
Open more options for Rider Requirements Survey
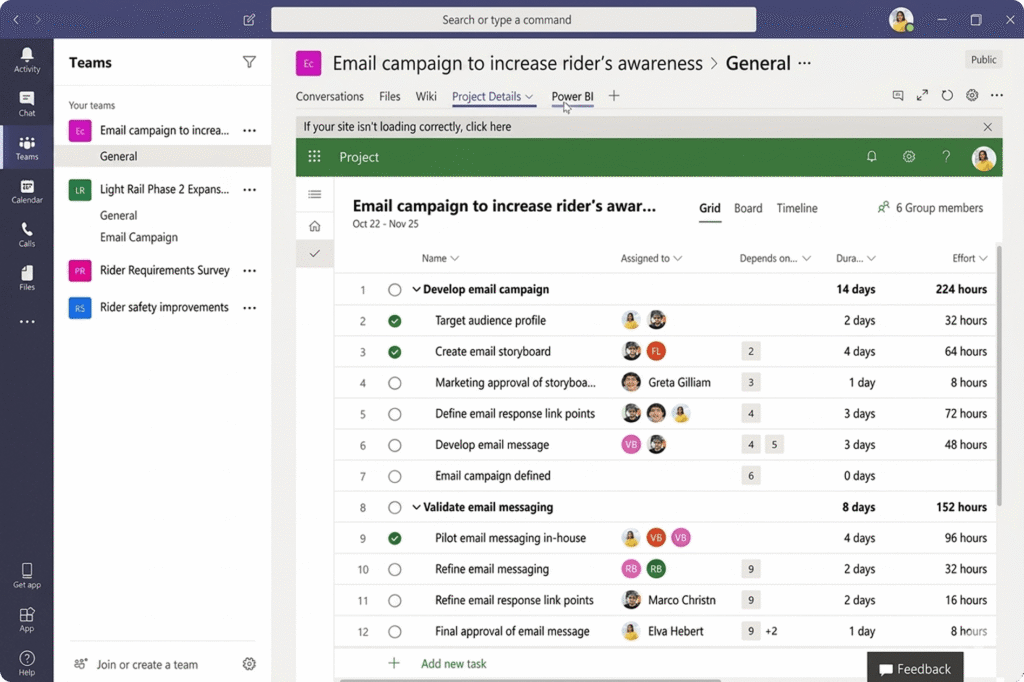249,270
